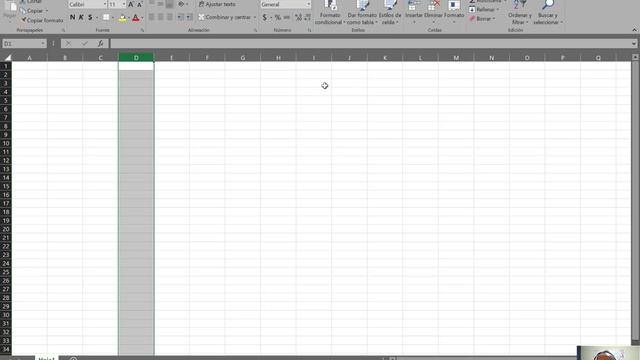Click the borders icon
This screenshot has height=360, width=640.
(106, 17)
